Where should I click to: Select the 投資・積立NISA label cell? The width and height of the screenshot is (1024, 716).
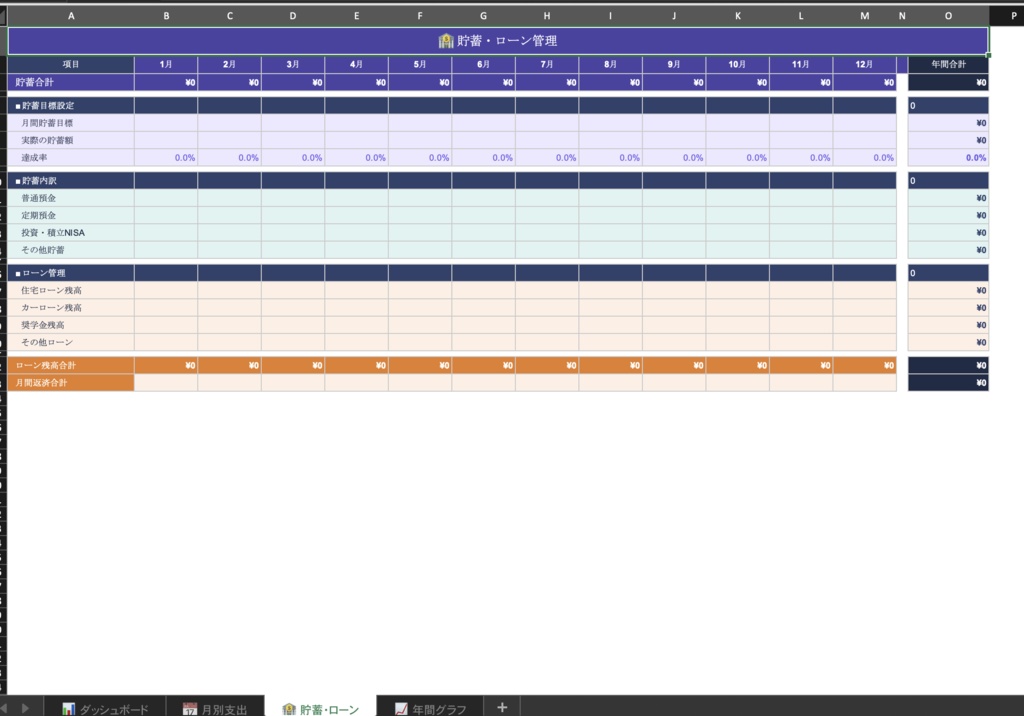71,233
